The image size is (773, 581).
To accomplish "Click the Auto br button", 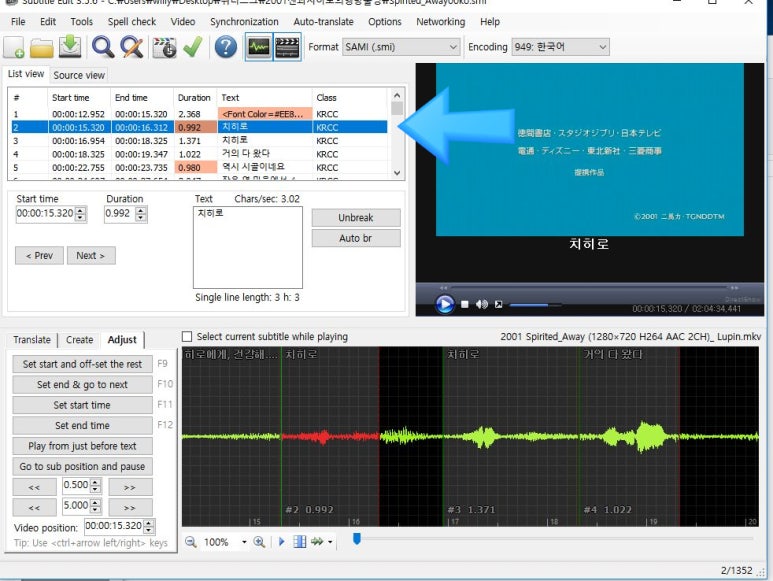I will pos(356,238).
